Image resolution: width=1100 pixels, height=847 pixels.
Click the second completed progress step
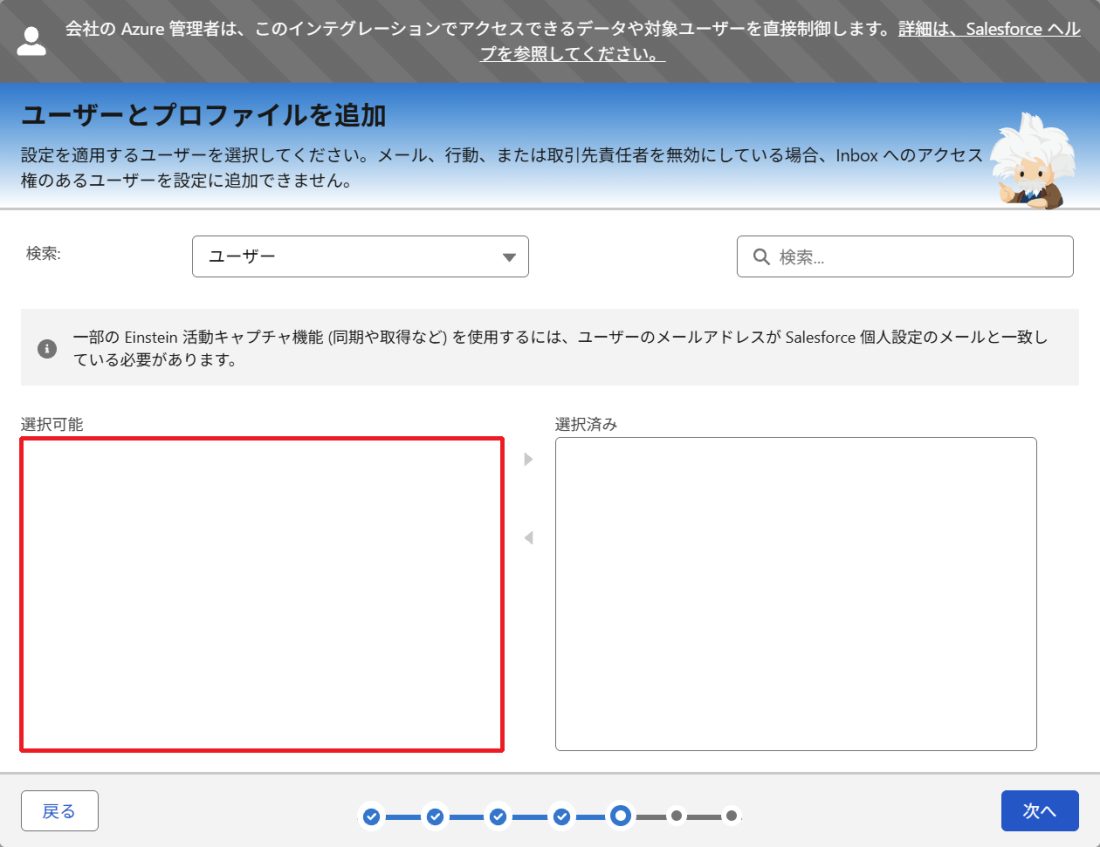(435, 816)
